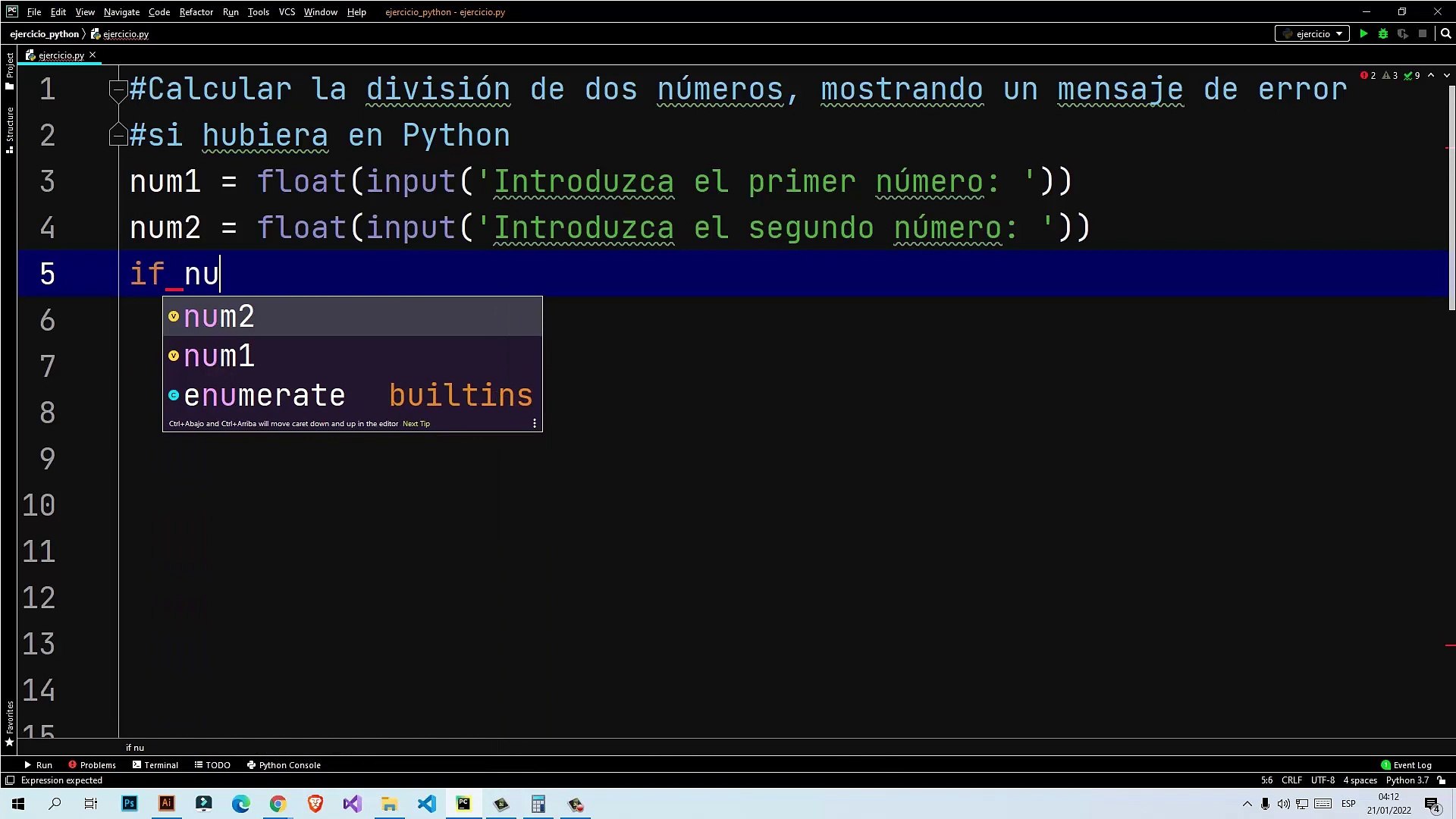Start debugging with the green bug icon
The height and width of the screenshot is (819, 1456).
[x=1383, y=33]
